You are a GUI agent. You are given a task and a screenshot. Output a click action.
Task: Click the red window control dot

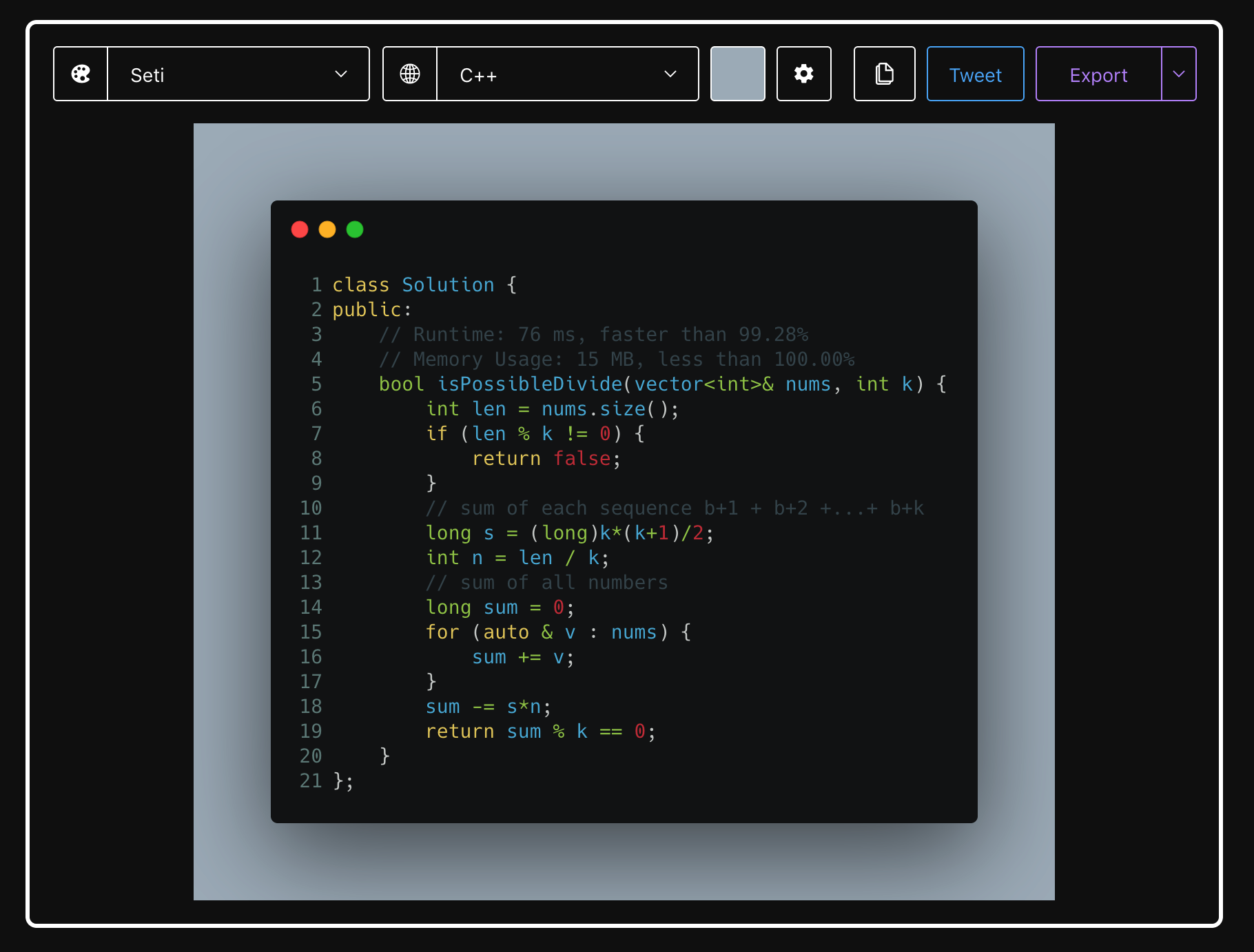[300, 229]
